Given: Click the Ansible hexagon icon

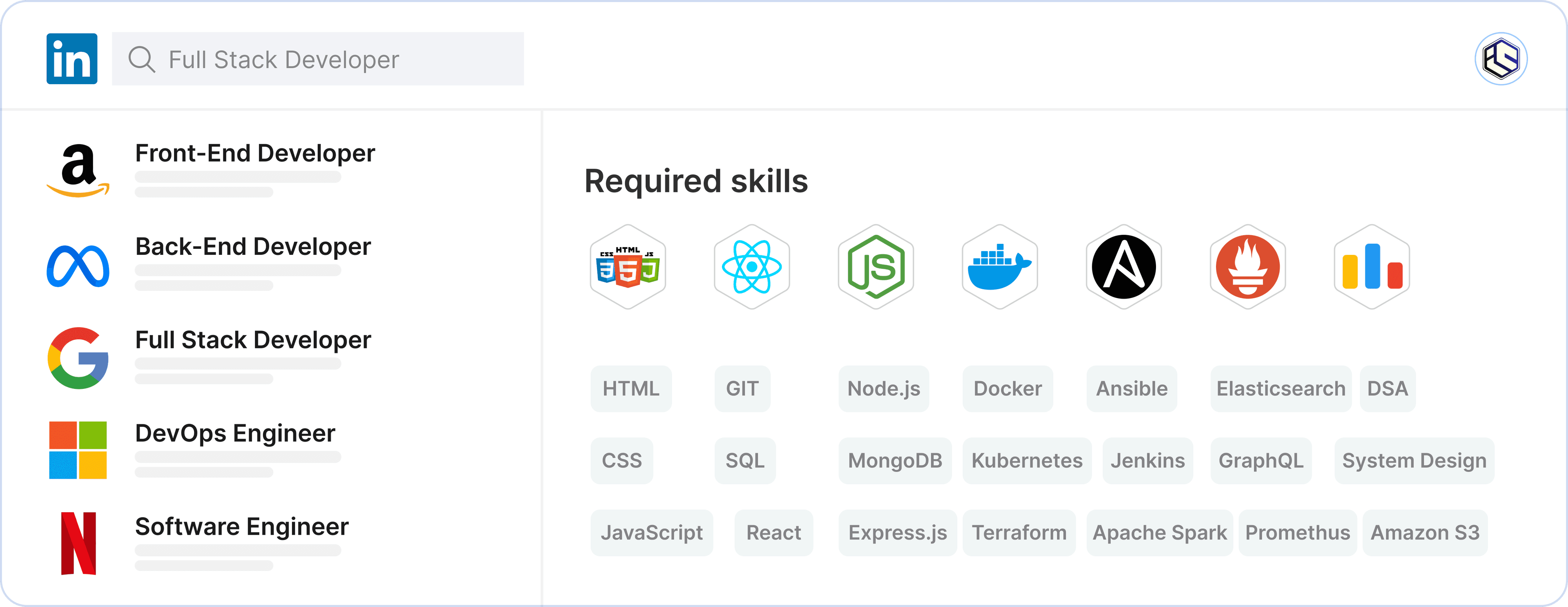Looking at the screenshot, I should [x=1124, y=267].
